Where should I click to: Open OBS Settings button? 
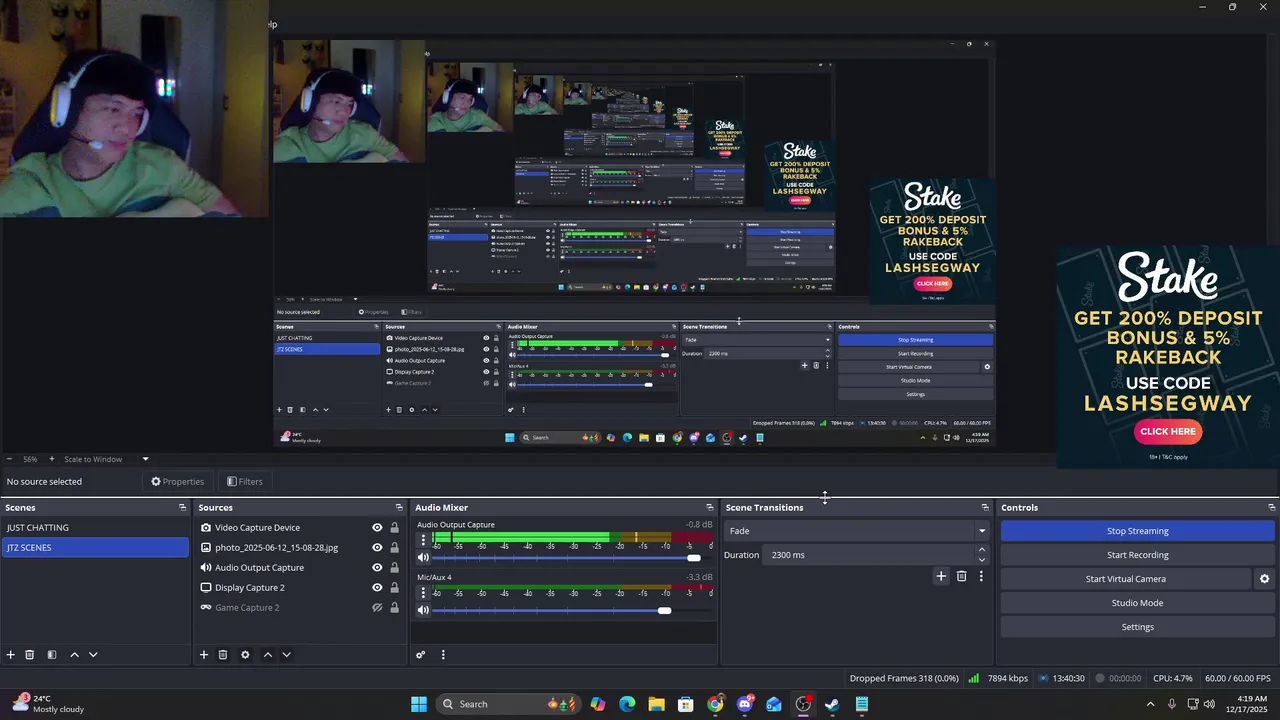click(x=1137, y=627)
